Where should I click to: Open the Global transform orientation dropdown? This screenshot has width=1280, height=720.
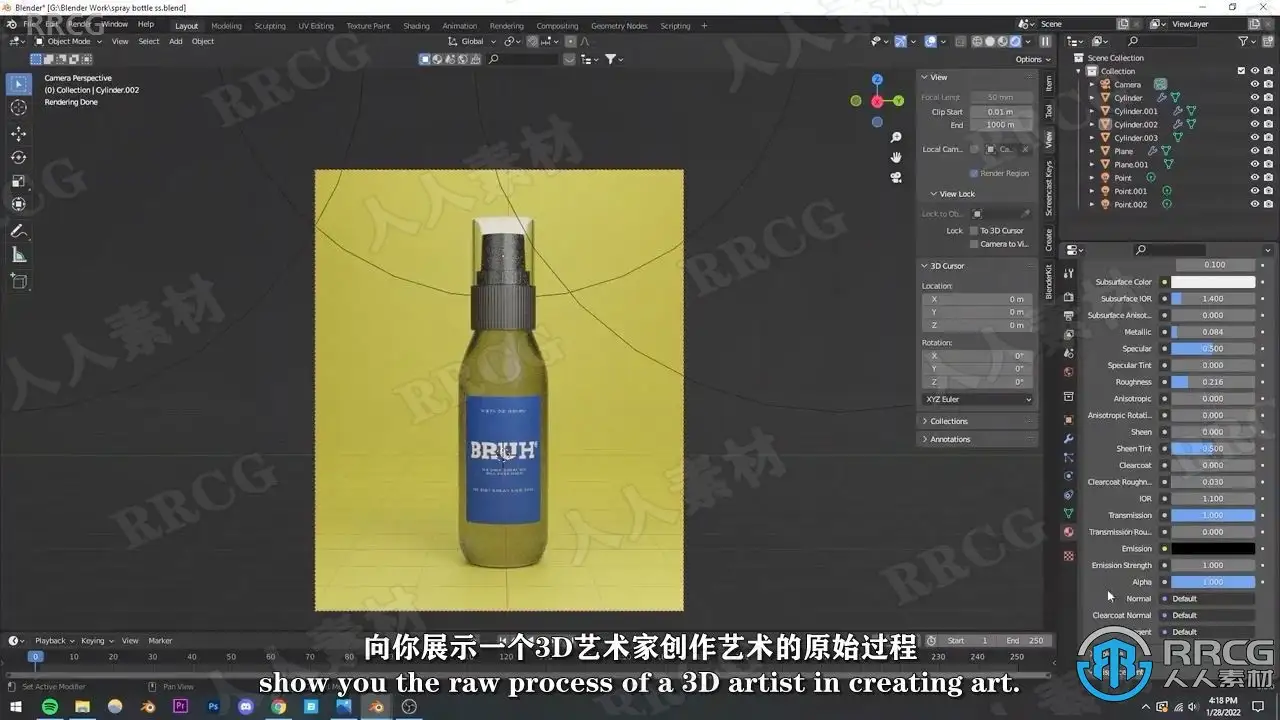471,41
